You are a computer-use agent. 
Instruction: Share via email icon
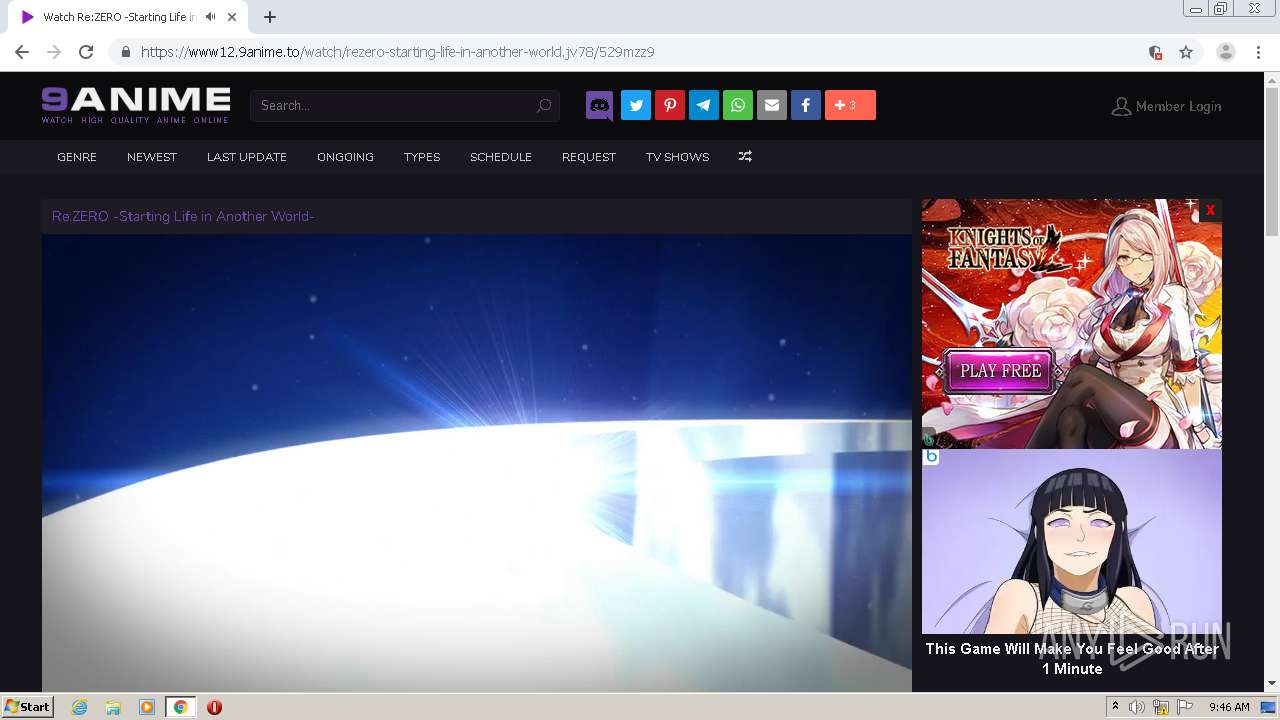pos(772,105)
